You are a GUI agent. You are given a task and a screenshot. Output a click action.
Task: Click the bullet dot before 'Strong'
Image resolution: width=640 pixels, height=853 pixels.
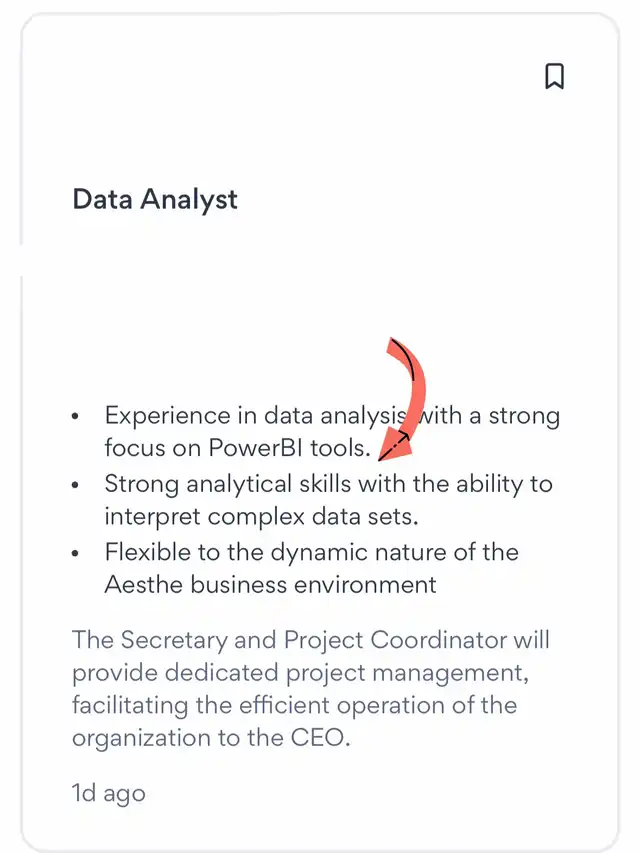[x=75, y=484]
